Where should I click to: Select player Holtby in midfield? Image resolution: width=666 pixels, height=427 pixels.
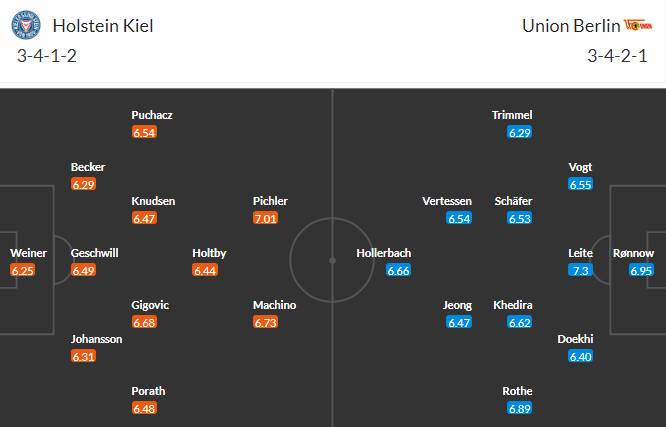click(210, 253)
